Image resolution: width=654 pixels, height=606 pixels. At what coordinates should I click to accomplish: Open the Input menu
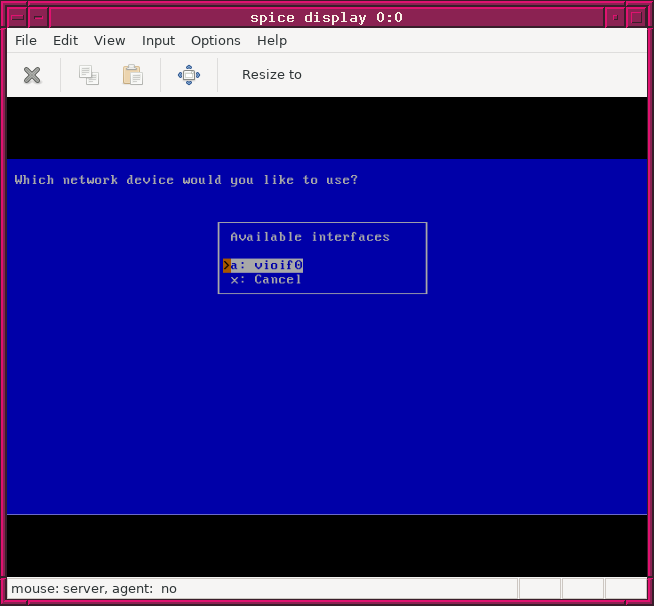(x=158, y=40)
